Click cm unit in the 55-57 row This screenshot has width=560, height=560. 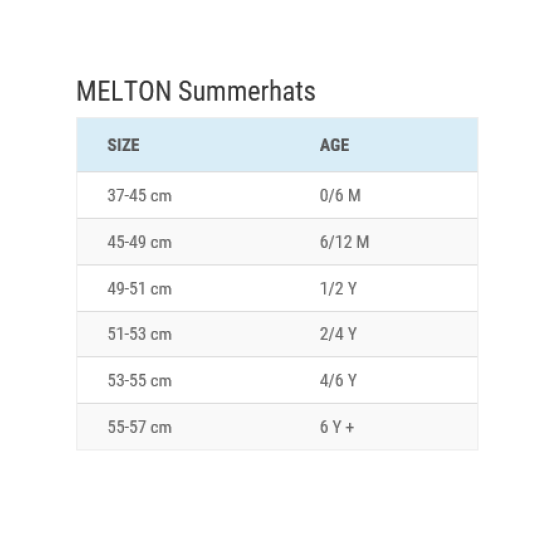[161, 428]
